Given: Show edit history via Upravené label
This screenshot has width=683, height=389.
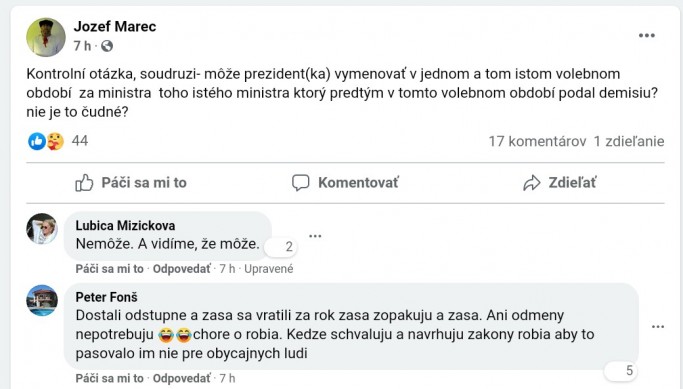Looking at the screenshot, I should 269,269.
